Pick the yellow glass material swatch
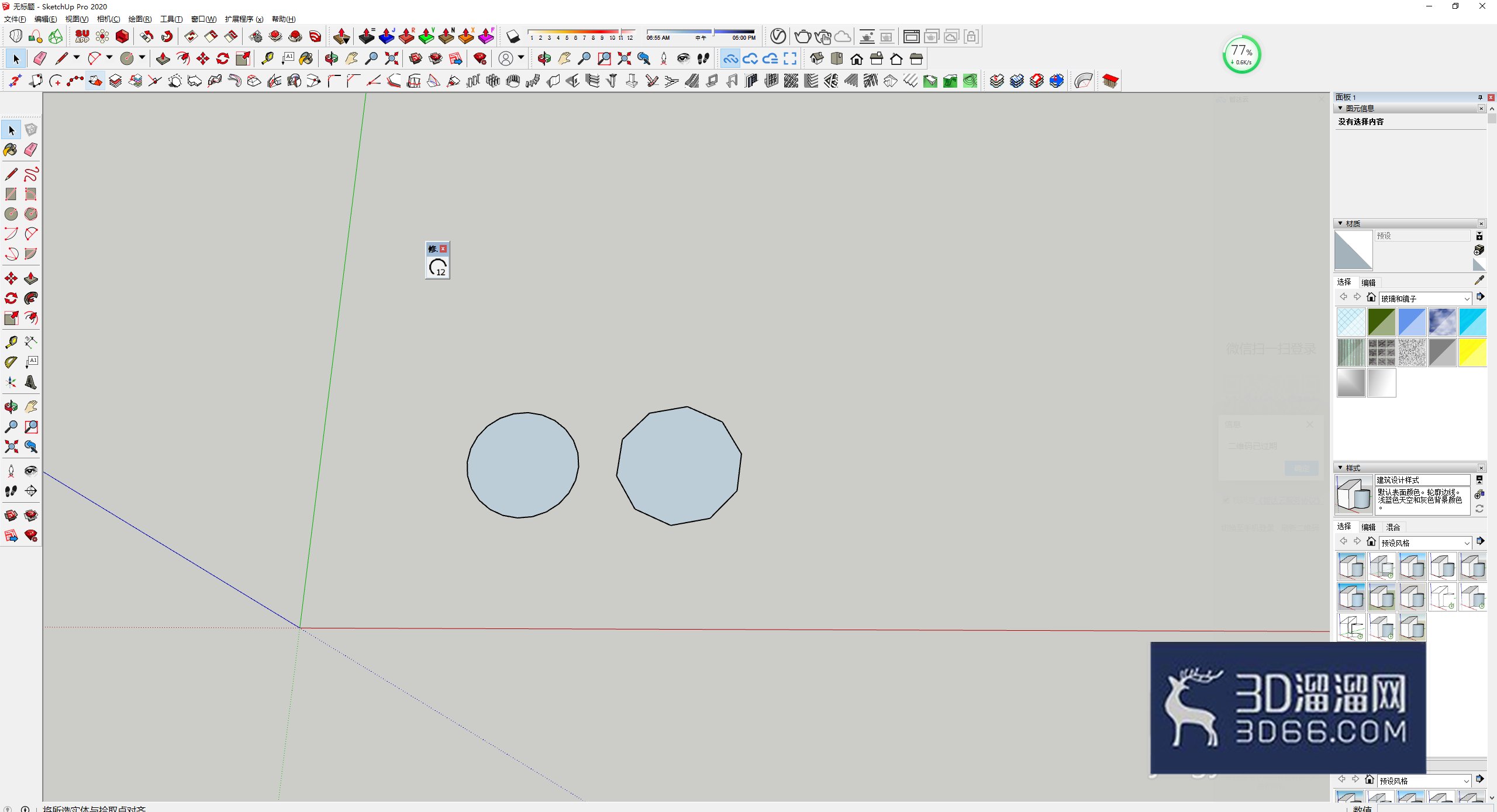This screenshot has height=812, width=1497. point(1472,353)
